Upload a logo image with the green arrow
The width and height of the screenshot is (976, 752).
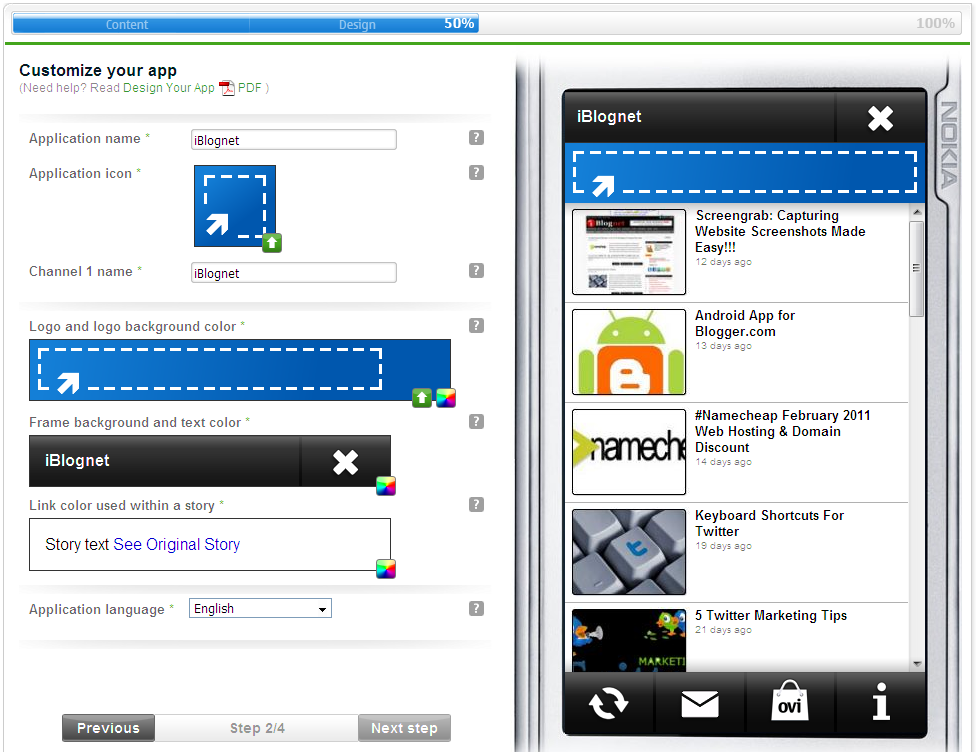[x=422, y=398]
